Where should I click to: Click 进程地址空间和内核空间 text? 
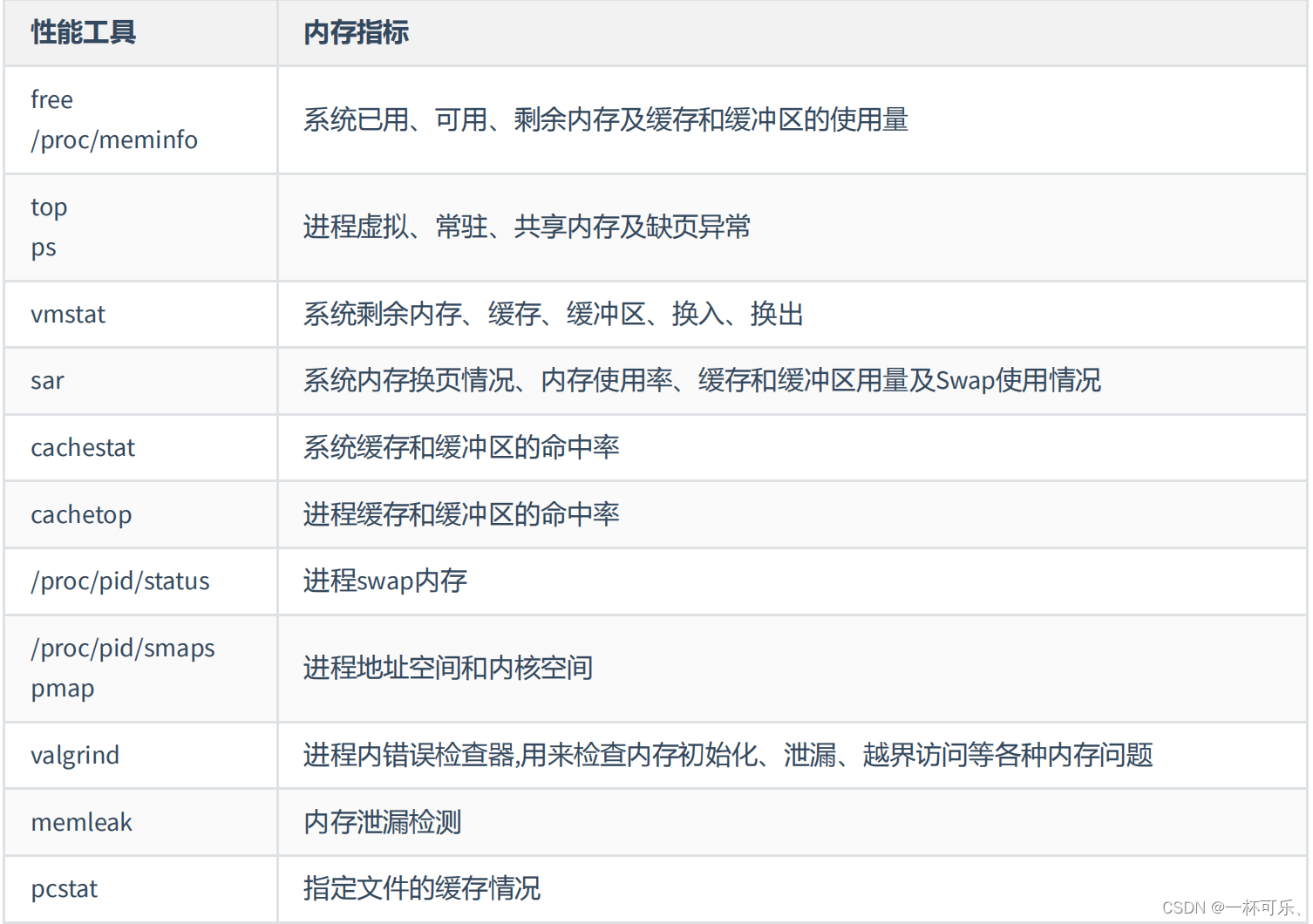[x=448, y=668]
